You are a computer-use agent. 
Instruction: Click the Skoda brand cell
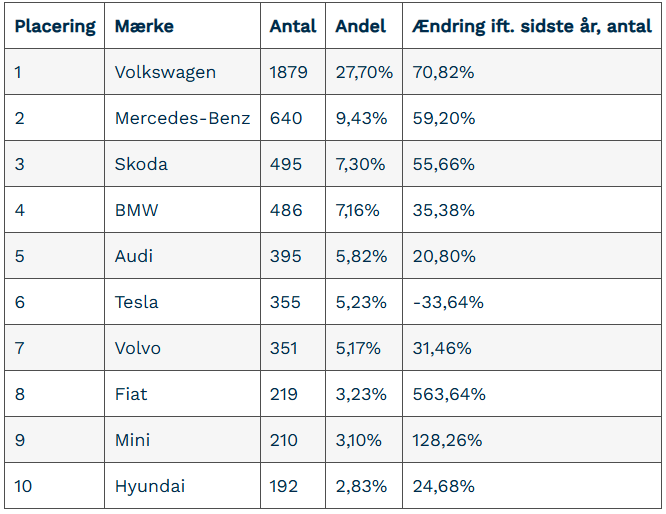[141, 164]
